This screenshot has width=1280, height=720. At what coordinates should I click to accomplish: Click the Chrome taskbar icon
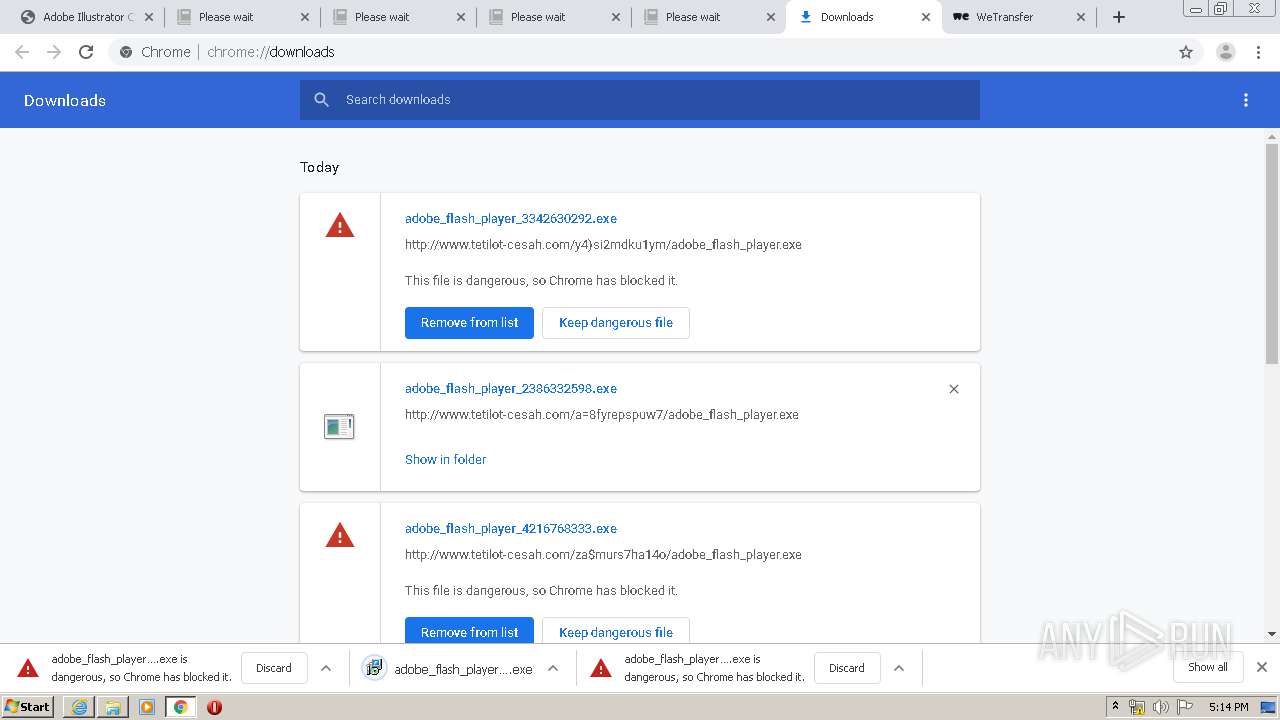click(181, 707)
